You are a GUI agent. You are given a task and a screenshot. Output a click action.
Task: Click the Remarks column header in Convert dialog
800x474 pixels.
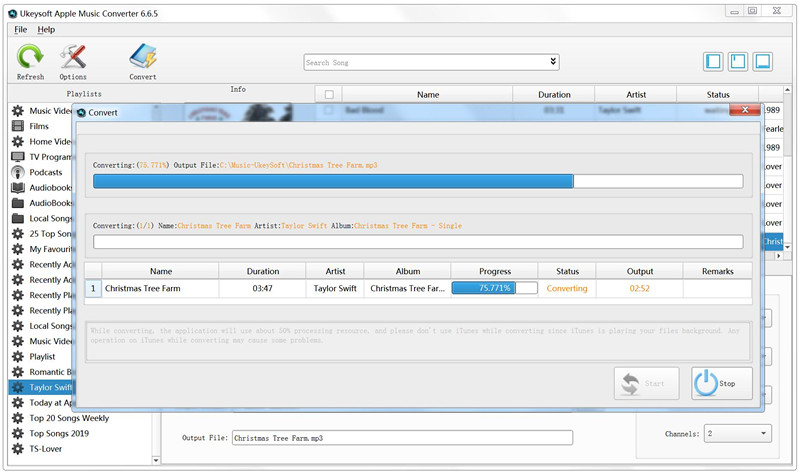[717, 271]
